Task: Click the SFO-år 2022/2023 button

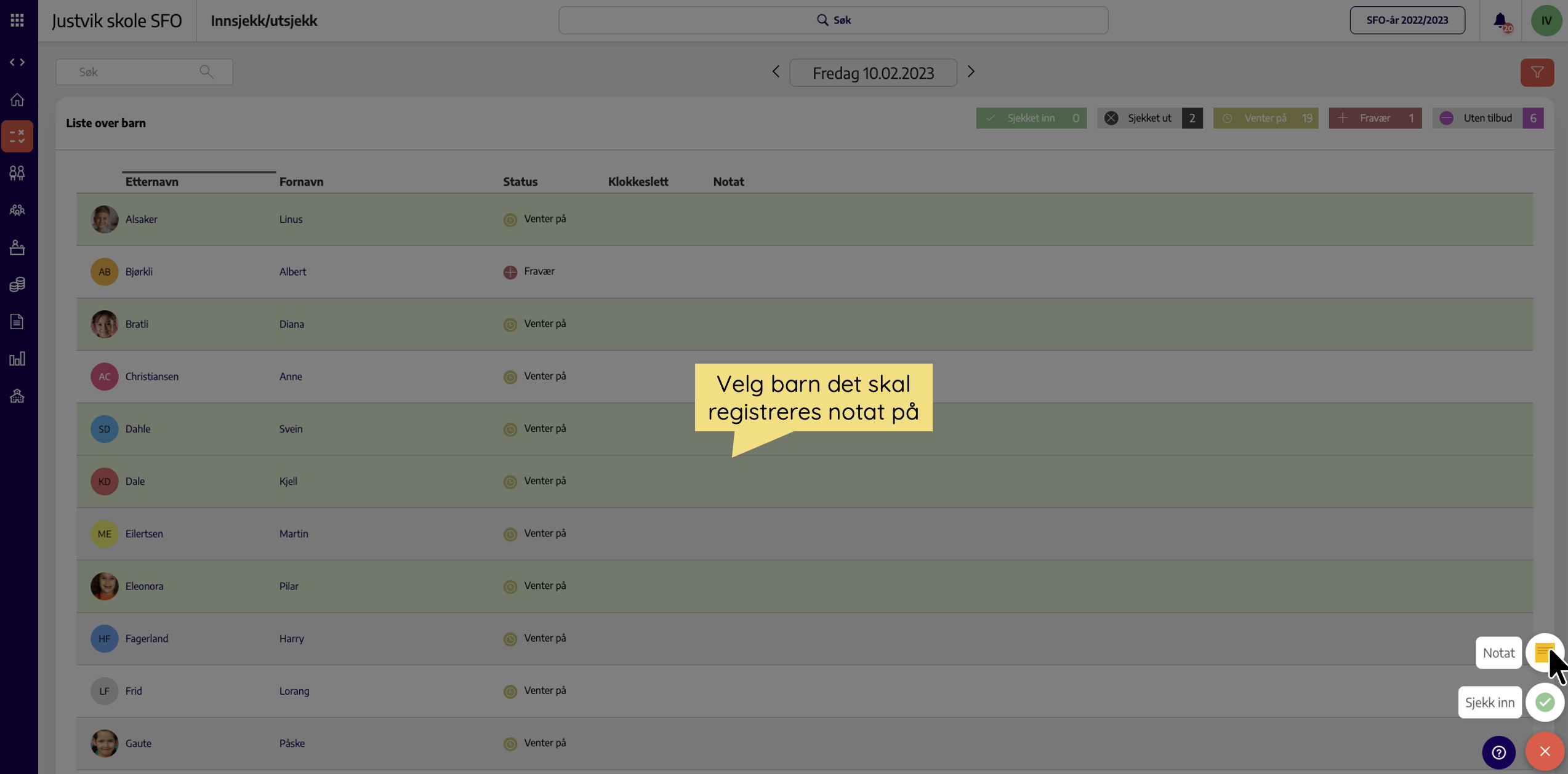Action: [x=1407, y=20]
